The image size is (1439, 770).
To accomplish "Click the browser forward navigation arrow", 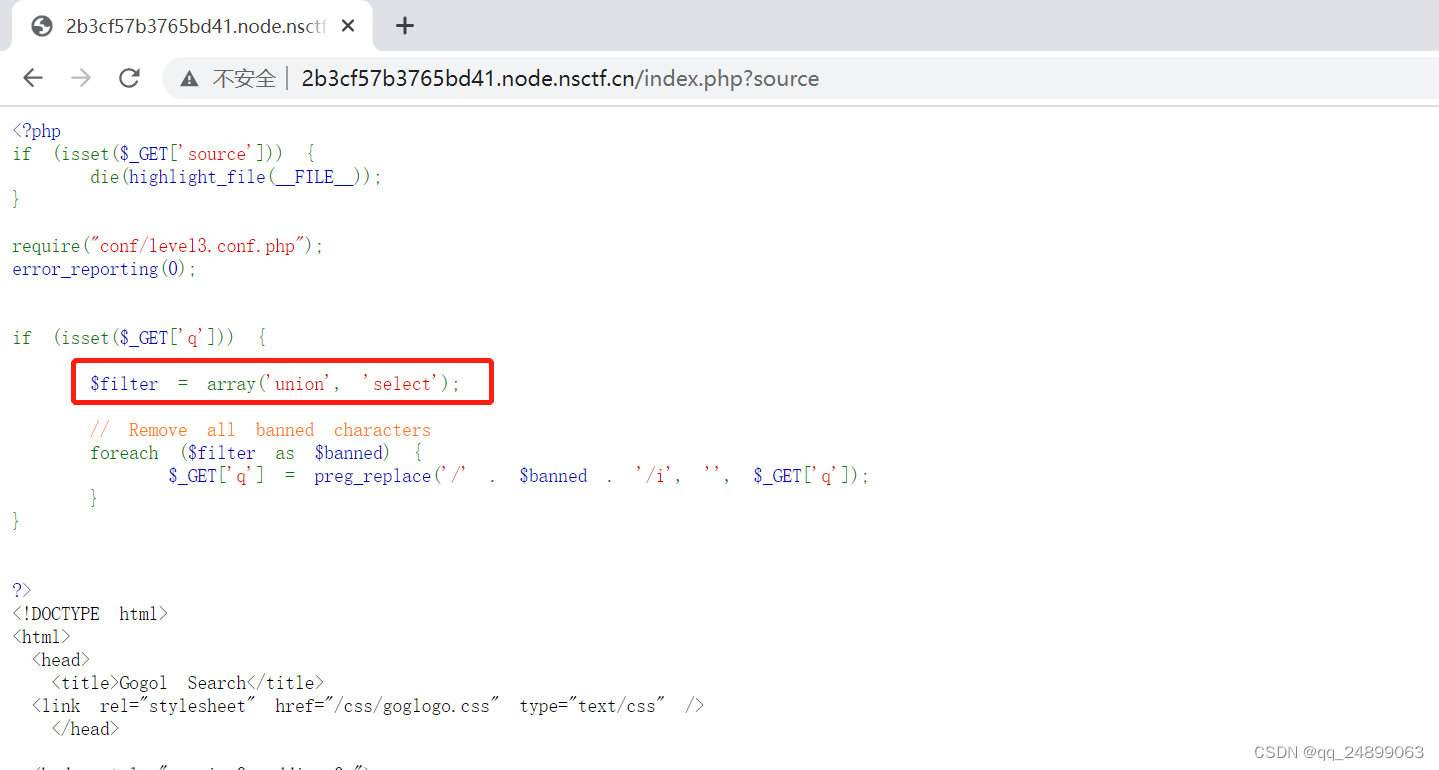I will 80,78.
